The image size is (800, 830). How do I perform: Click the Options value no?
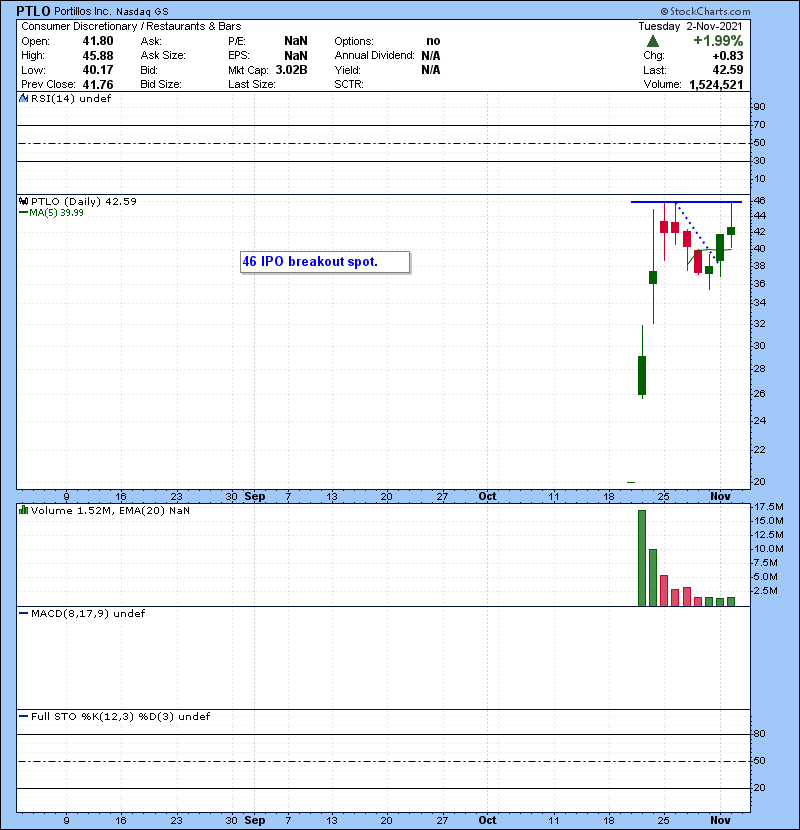[x=433, y=41]
